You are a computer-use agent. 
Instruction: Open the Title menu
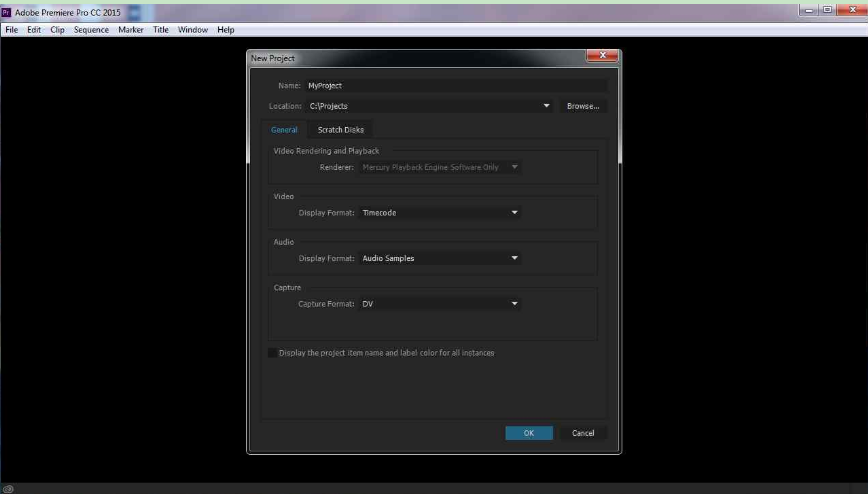pos(161,30)
